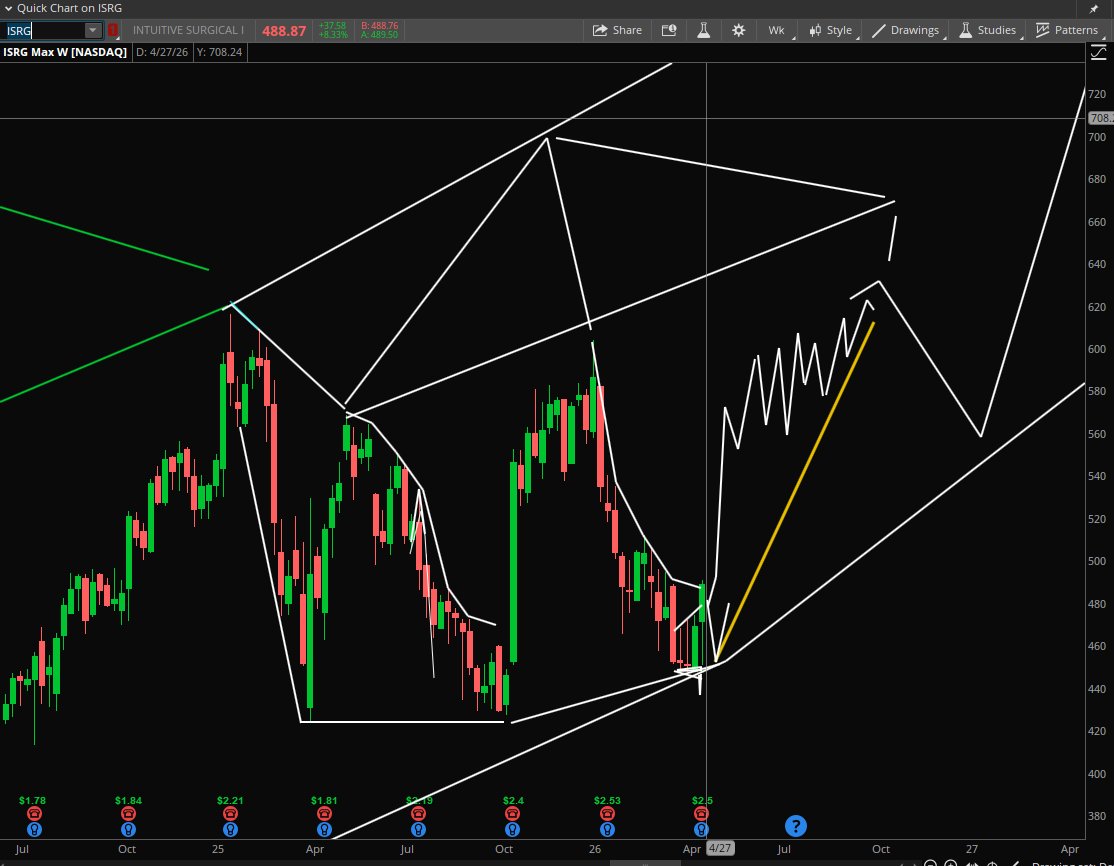Click the 600 label on the price axis
The height and width of the screenshot is (866, 1114).
(1097, 349)
